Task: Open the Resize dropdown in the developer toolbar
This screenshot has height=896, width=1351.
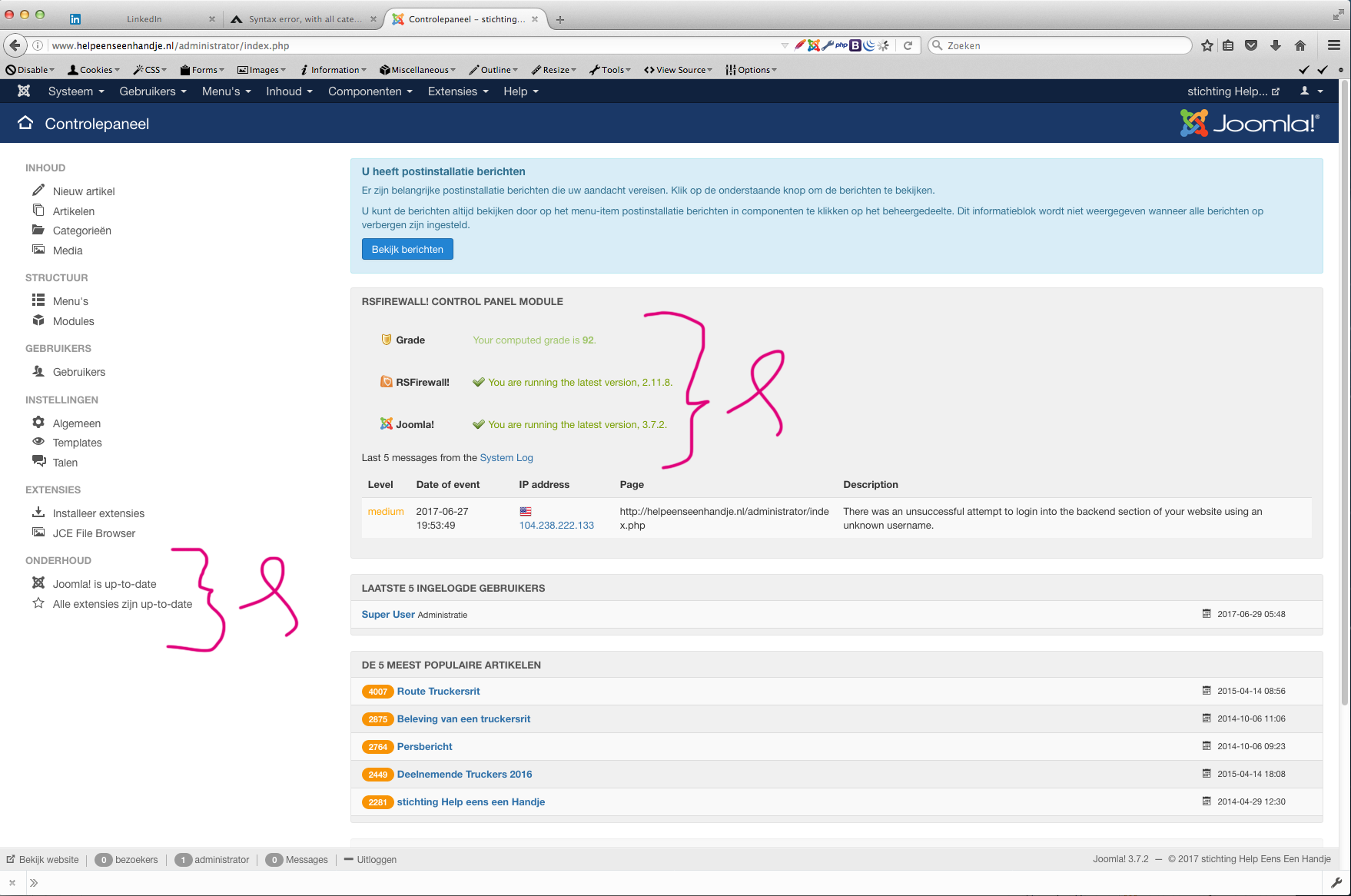Action: click(553, 70)
